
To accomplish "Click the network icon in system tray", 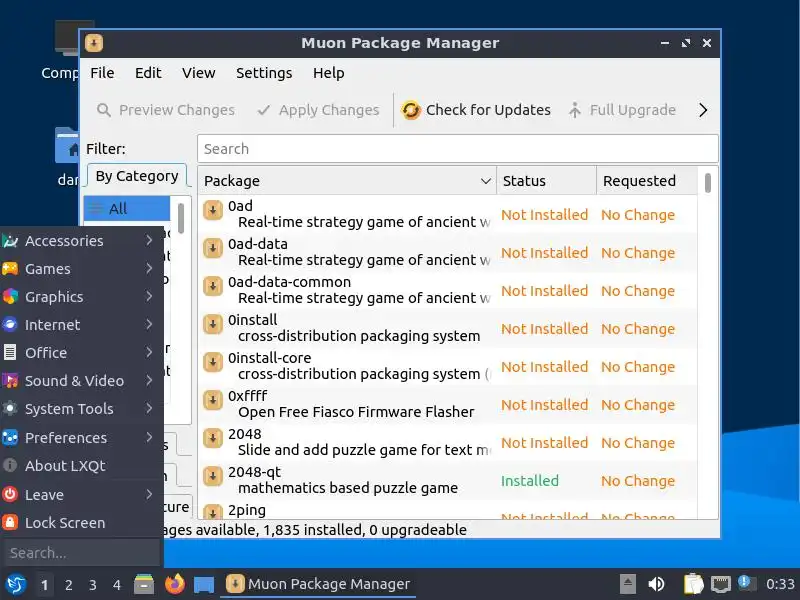I will [x=721, y=584].
